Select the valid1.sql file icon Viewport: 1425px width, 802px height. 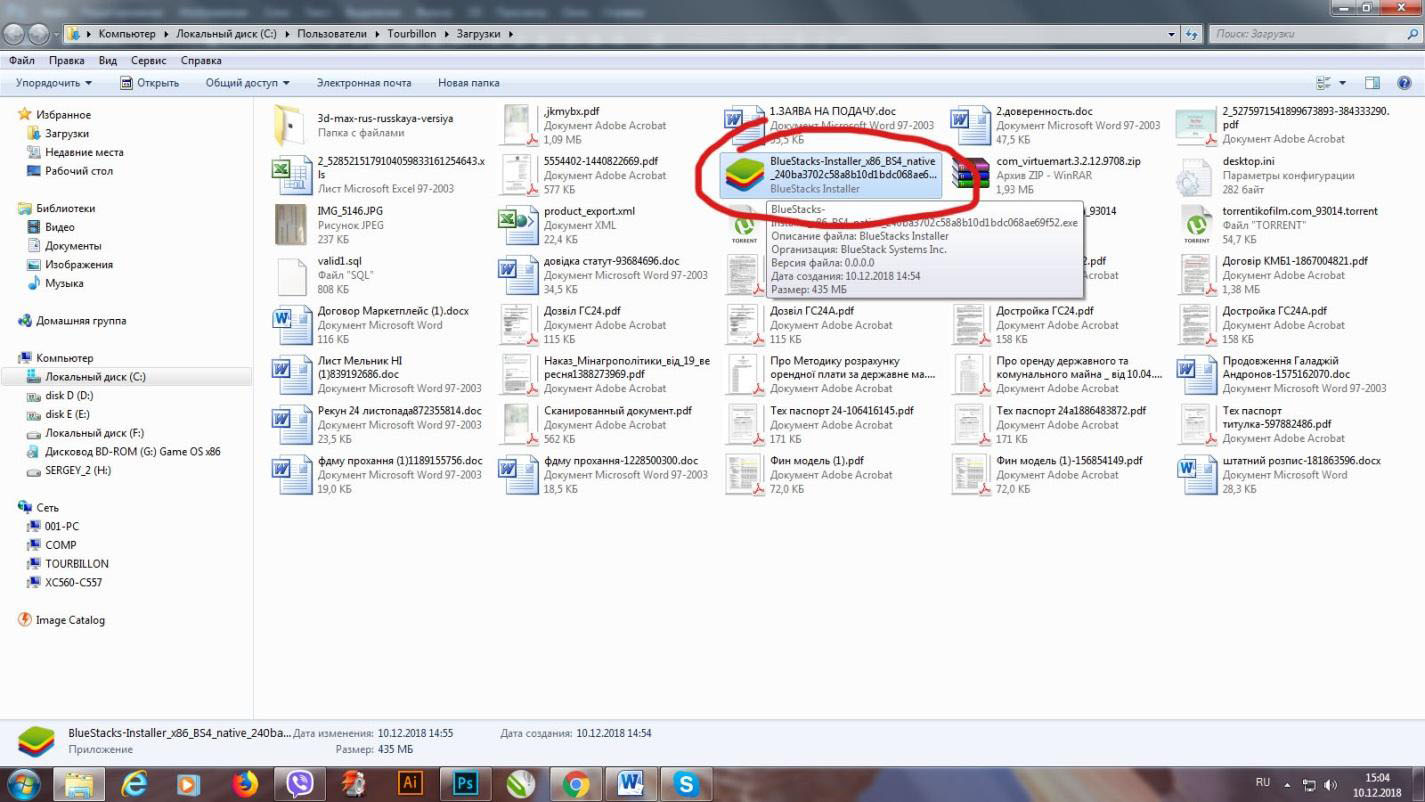point(291,275)
